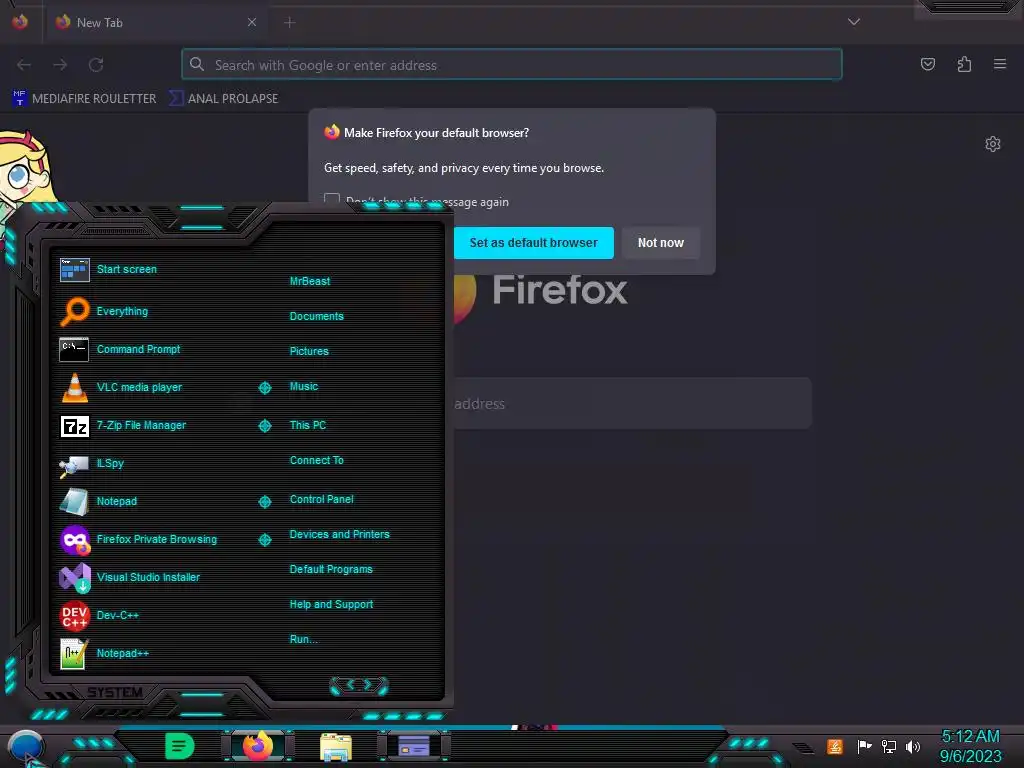Image resolution: width=1024 pixels, height=768 pixels.
Task: Open New Tab personalize gear
Action: 993,144
